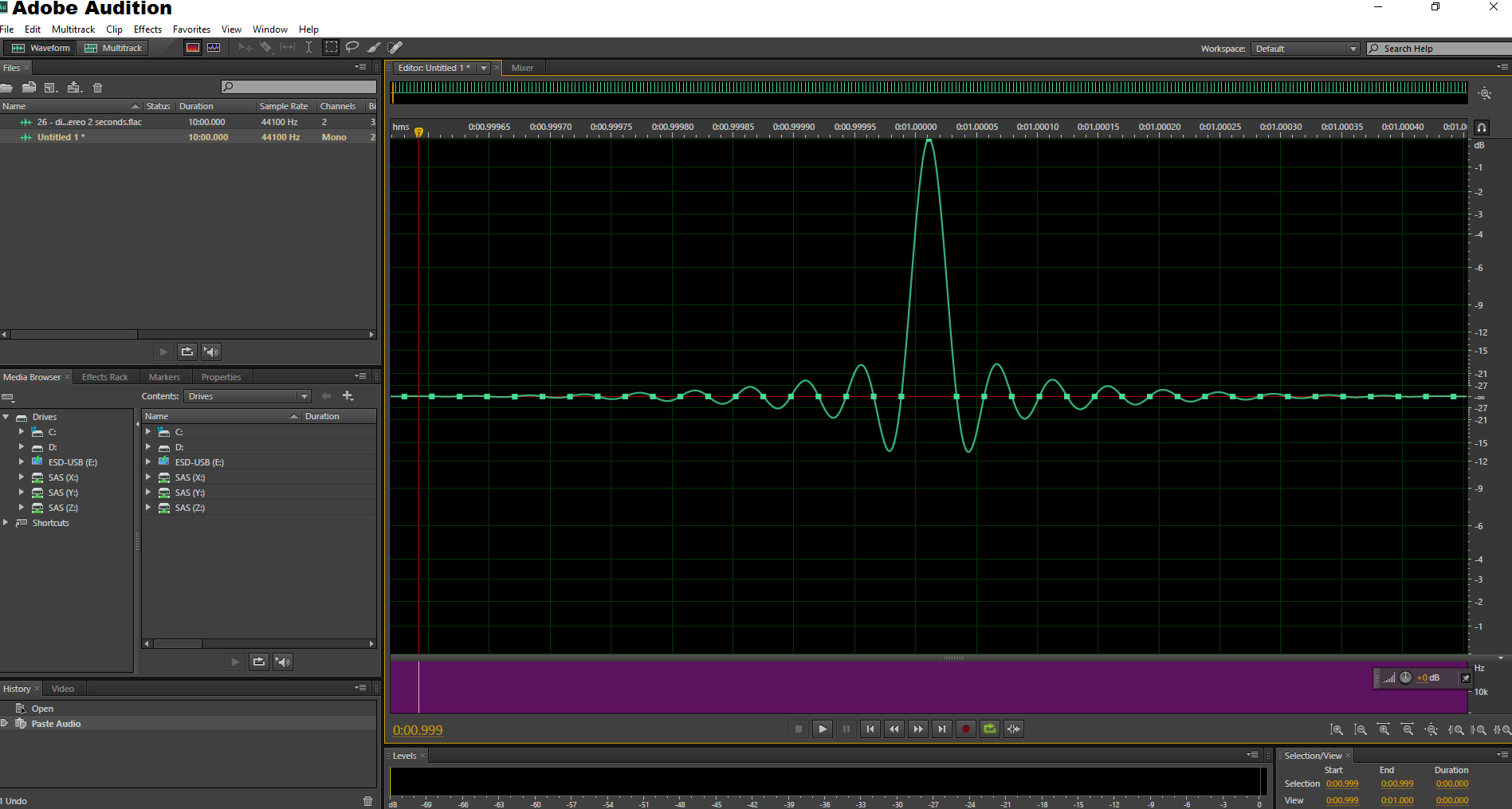The width and height of the screenshot is (1512, 809).
Task: Click the Rewind button in transport
Action: 894,728
